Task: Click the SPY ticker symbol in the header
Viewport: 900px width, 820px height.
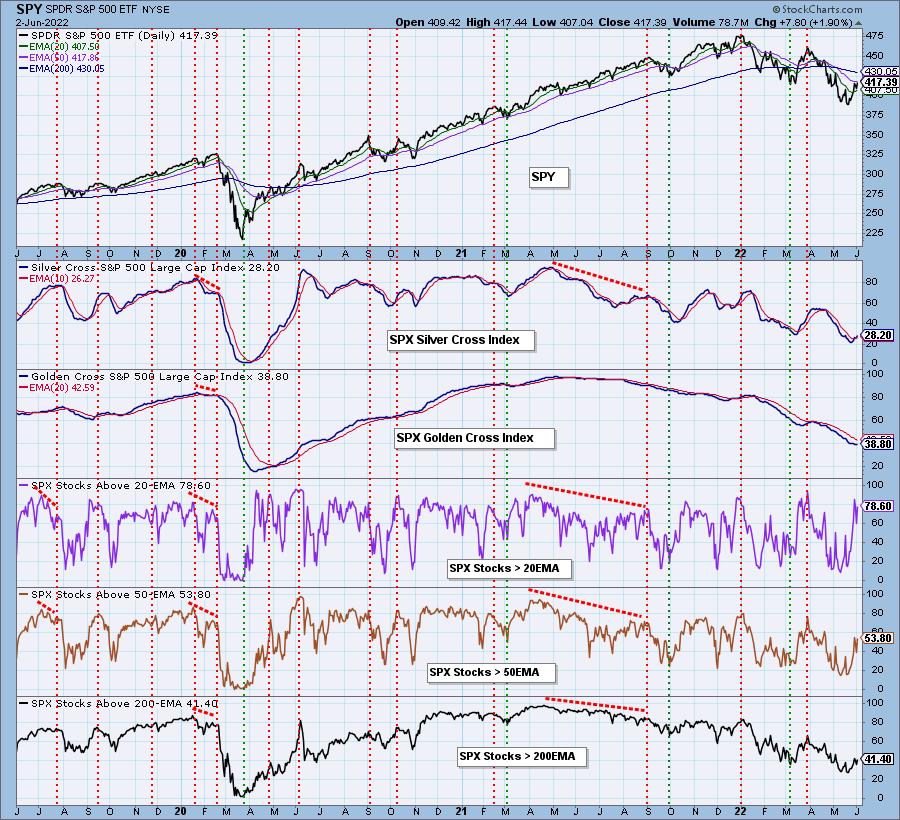Action: [28, 9]
